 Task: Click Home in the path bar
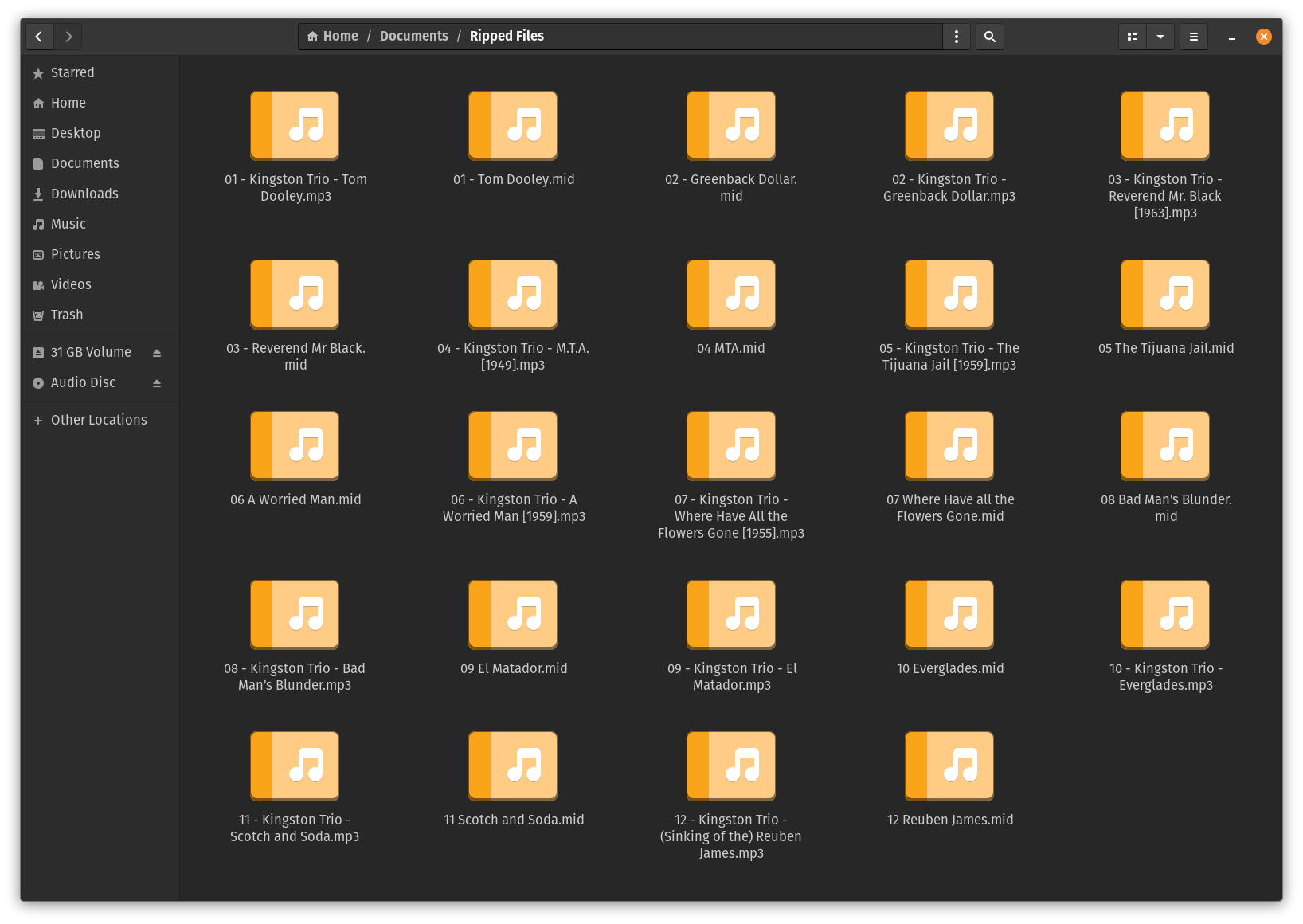coord(333,36)
